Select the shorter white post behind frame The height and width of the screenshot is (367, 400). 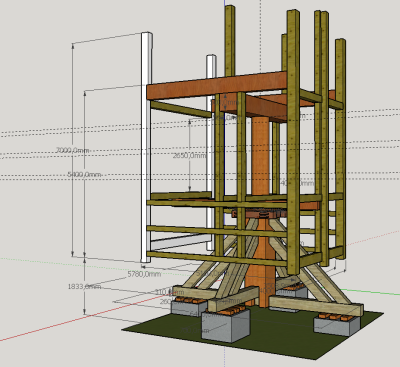pos(210,153)
